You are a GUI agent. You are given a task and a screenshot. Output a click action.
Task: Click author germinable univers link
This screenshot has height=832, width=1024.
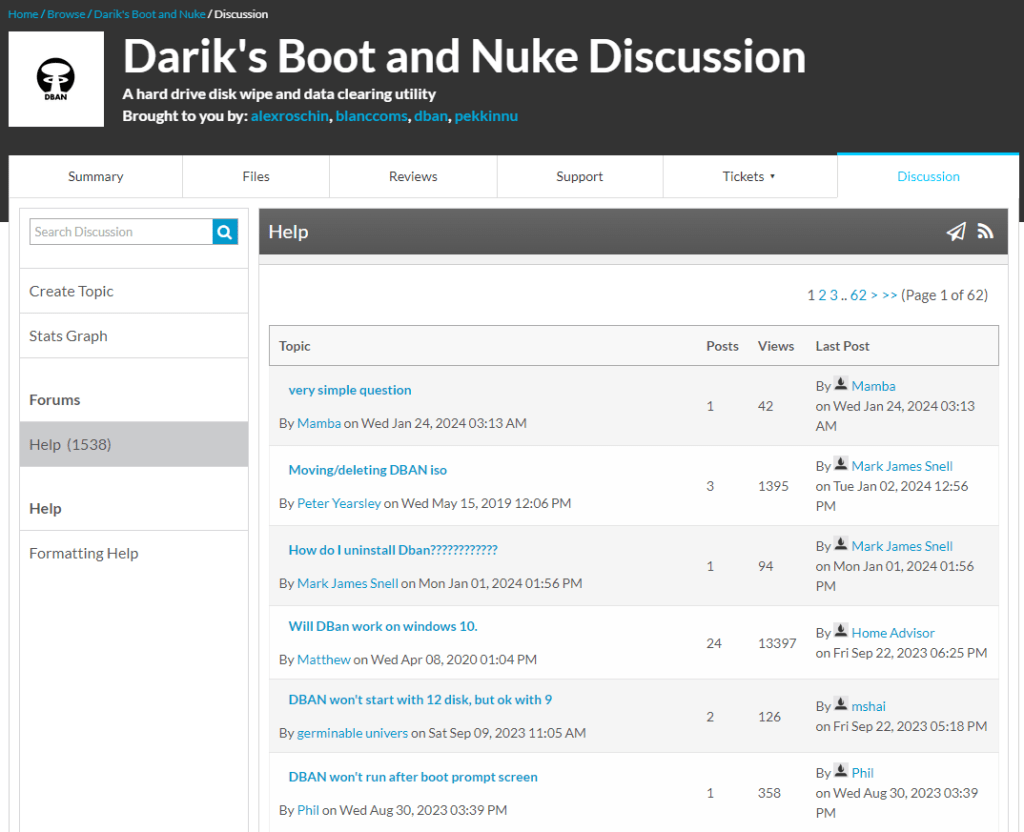(x=353, y=733)
